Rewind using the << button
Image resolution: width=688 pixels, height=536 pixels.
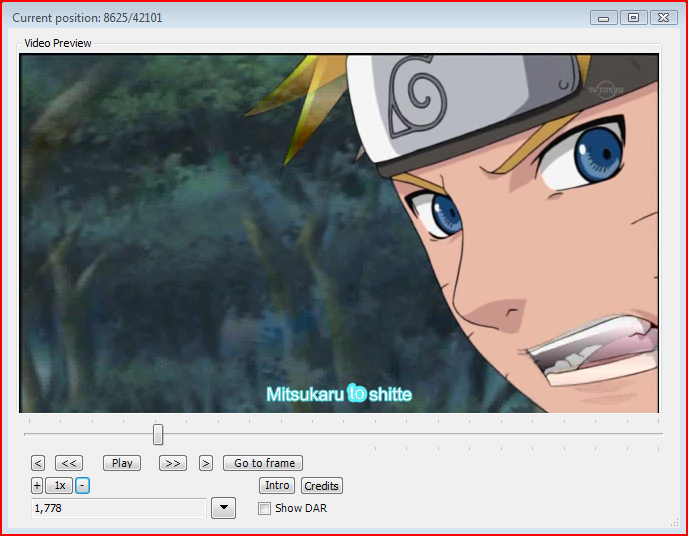(x=69, y=463)
